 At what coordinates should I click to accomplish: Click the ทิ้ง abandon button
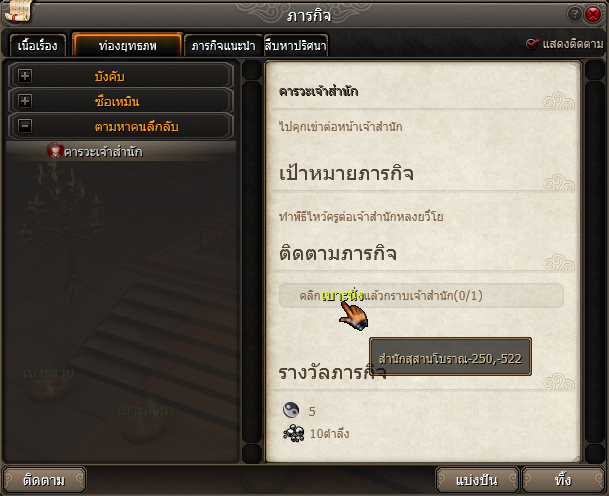tap(563, 480)
